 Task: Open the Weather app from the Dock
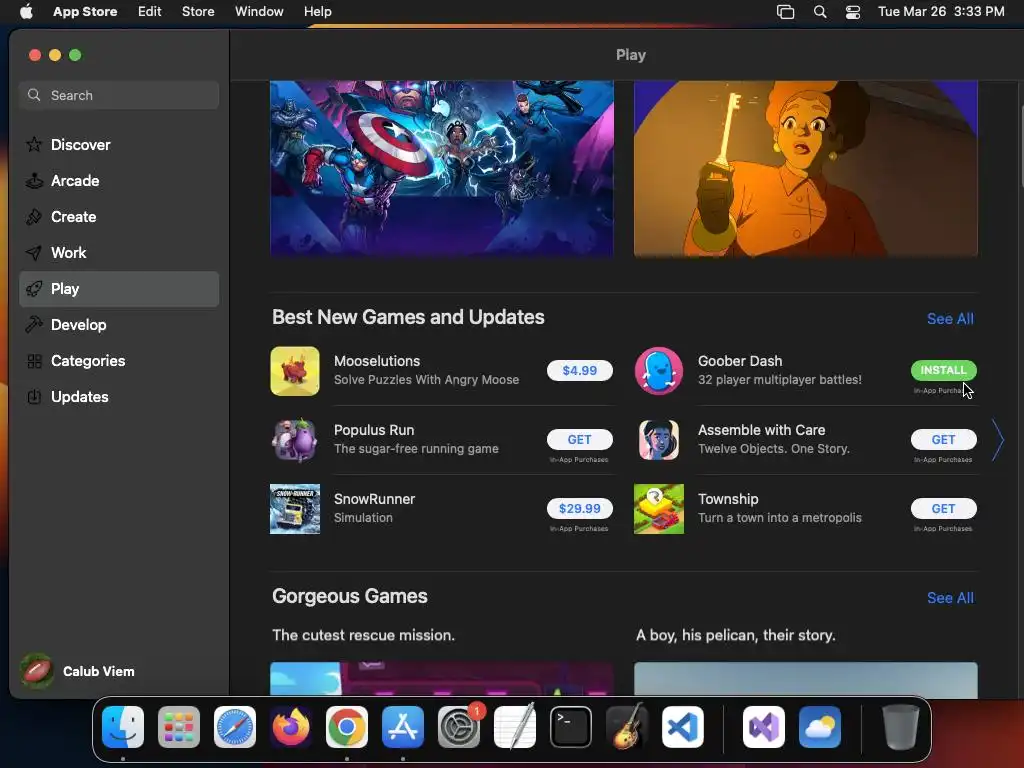coord(820,727)
